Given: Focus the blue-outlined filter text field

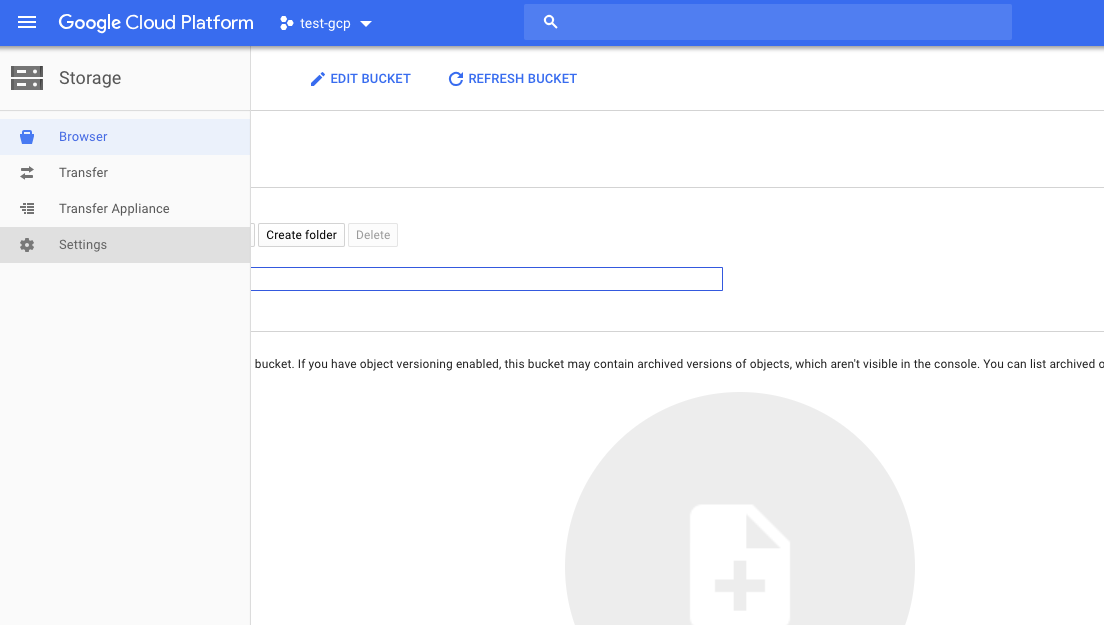Looking at the screenshot, I should coord(487,279).
